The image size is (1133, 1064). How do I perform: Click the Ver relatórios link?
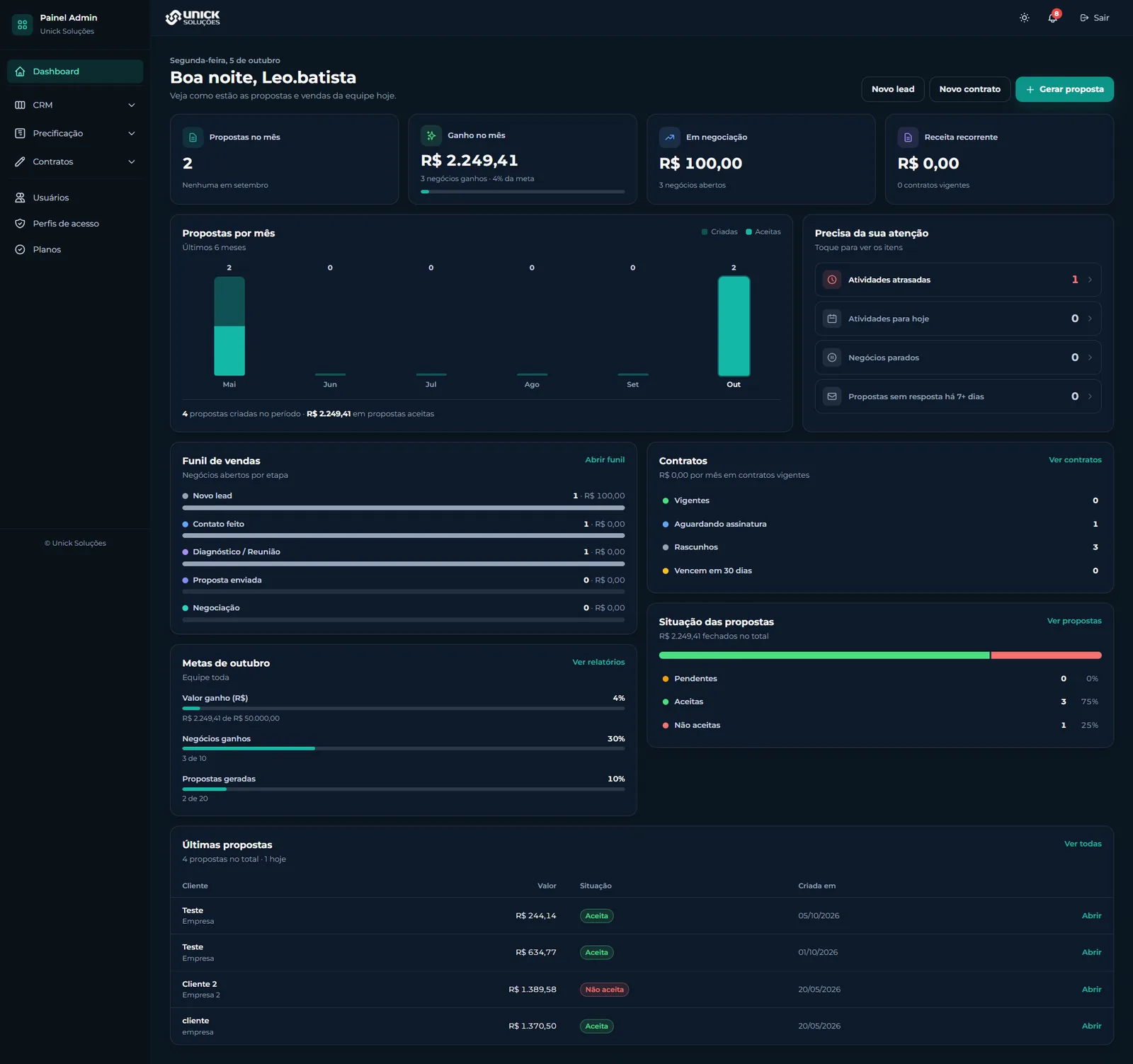(x=598, y=663)
